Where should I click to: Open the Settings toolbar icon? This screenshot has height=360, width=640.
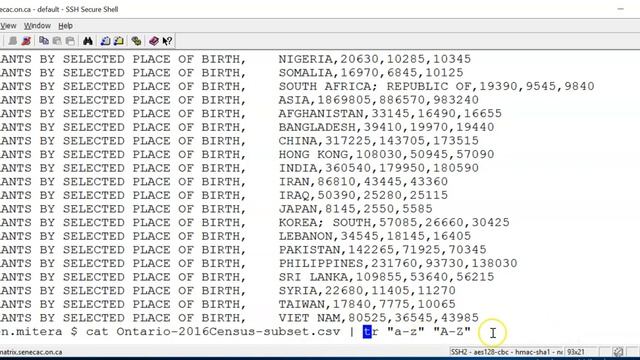click(136, 41)
